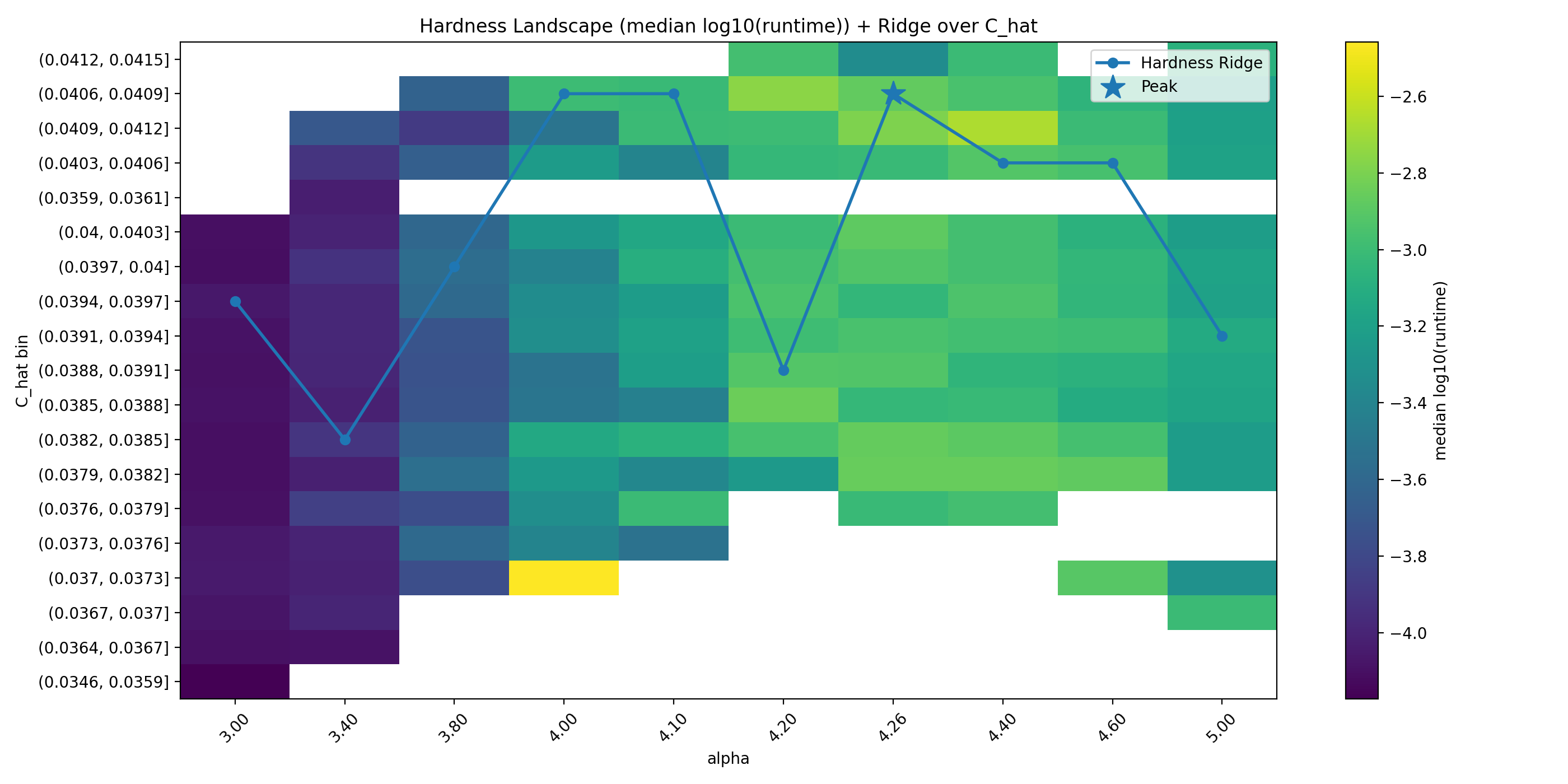Click ridge point at alpha 5.00

[x=1222, y=336]
